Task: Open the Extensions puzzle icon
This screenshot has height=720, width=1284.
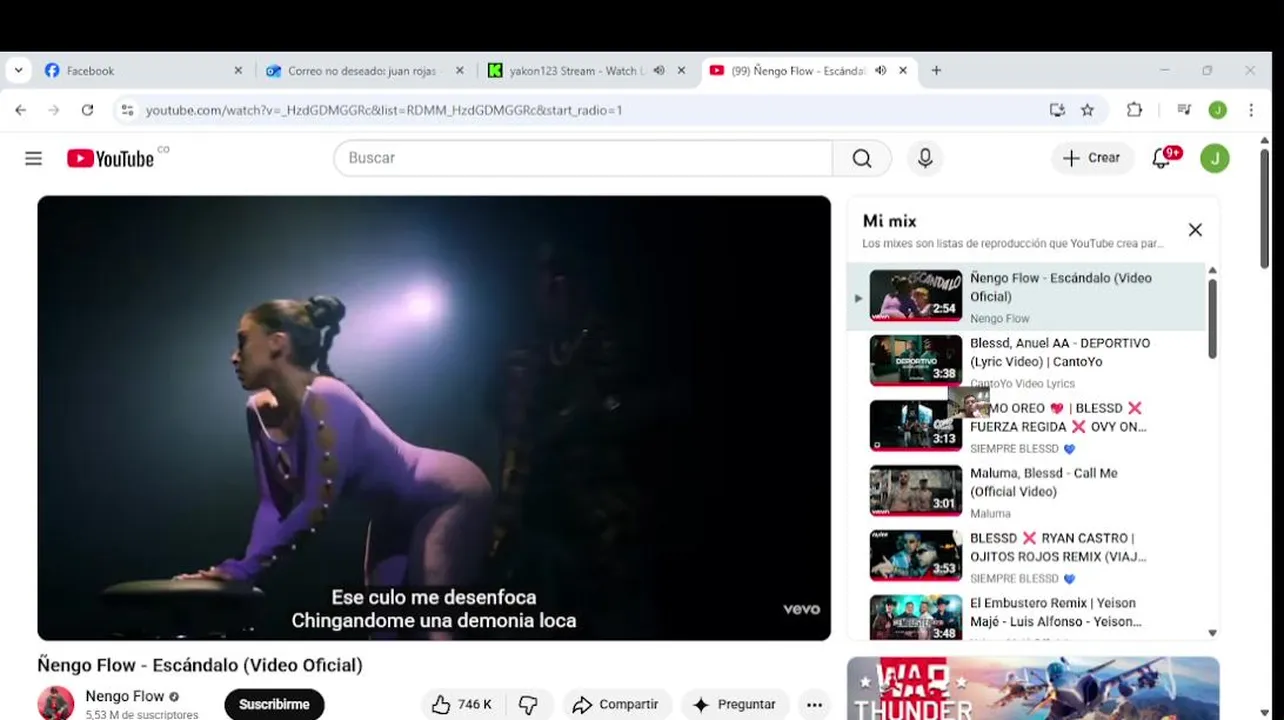Action: [x=1134, y=110]
